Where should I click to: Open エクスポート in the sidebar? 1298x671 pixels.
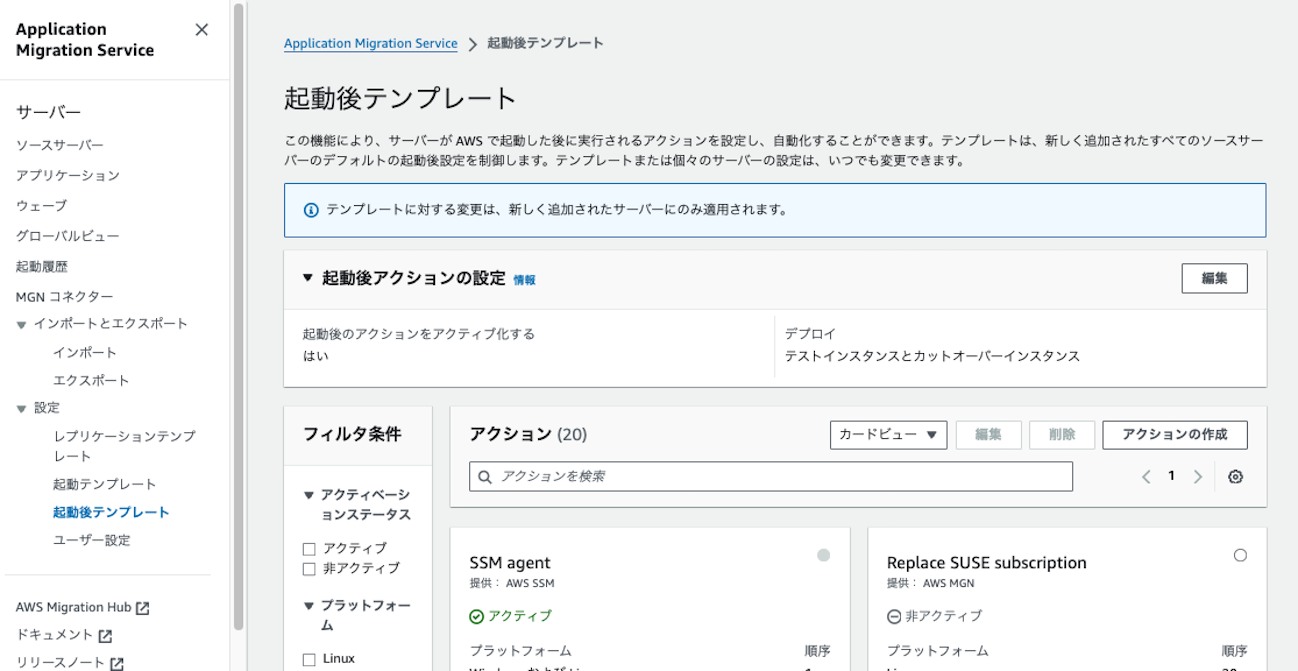pos(91,381)
